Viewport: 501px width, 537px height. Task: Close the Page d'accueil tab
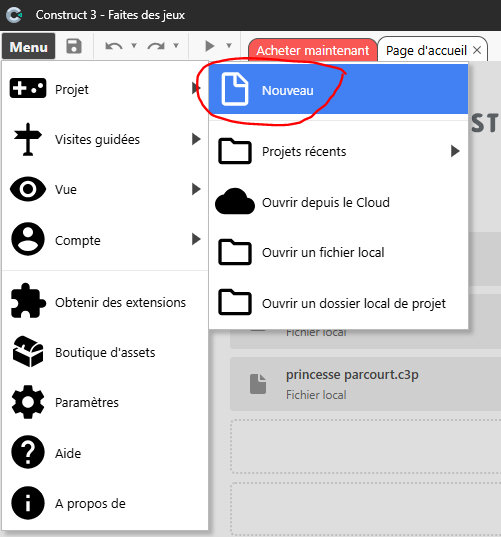click(477, 50)
